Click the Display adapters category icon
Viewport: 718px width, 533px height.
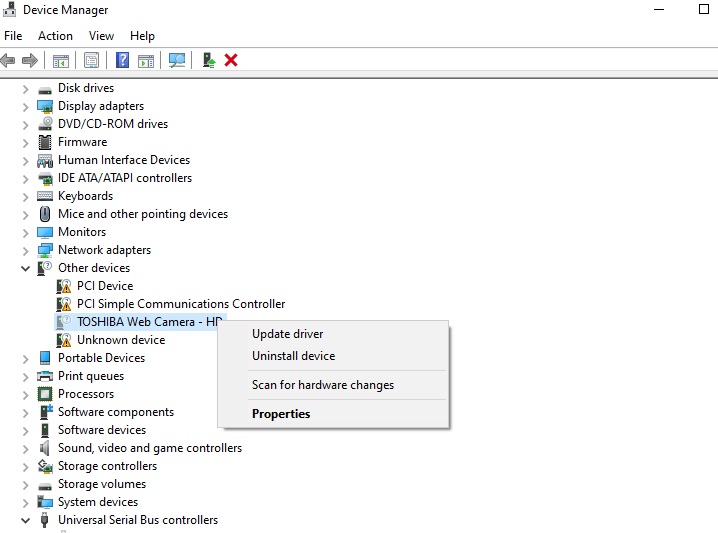(45, 106)
